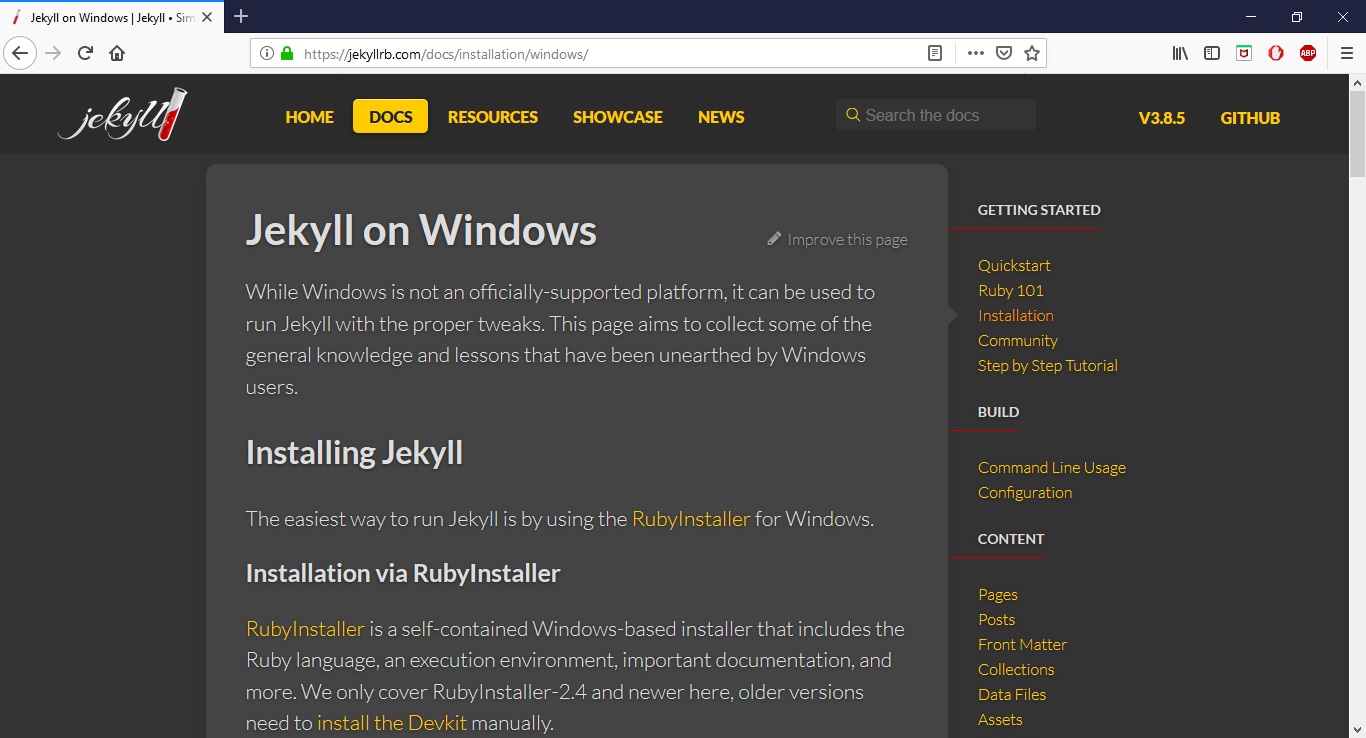
Task: Click the Jekyll logo in the header
Action: (122, 115)
